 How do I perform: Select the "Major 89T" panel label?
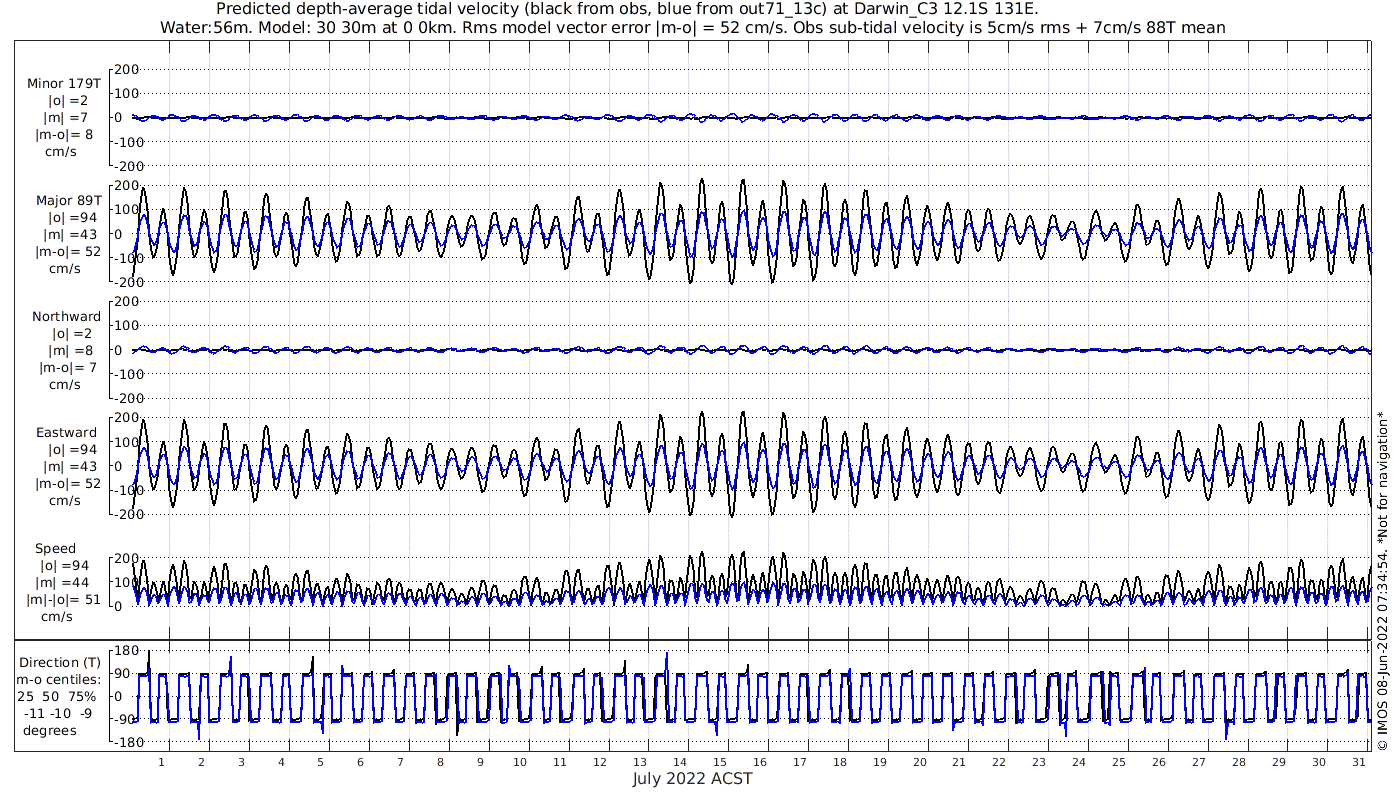click(x=68, y=201)
